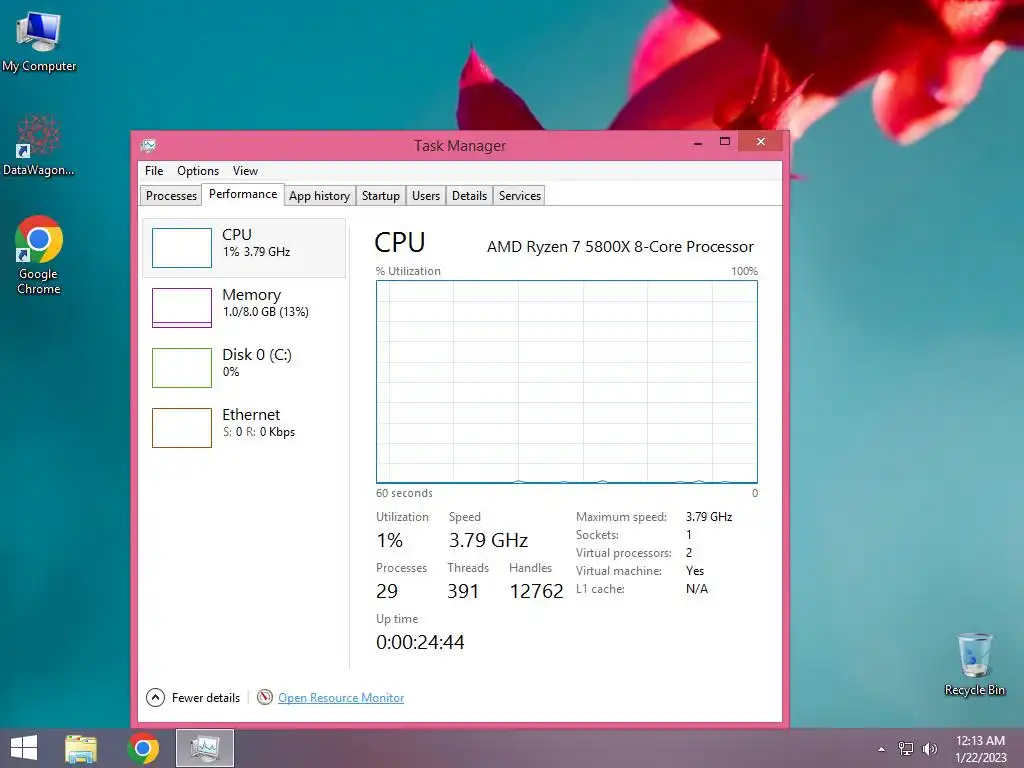
Task: Open the View menu
Action: (x=245, y=170)
